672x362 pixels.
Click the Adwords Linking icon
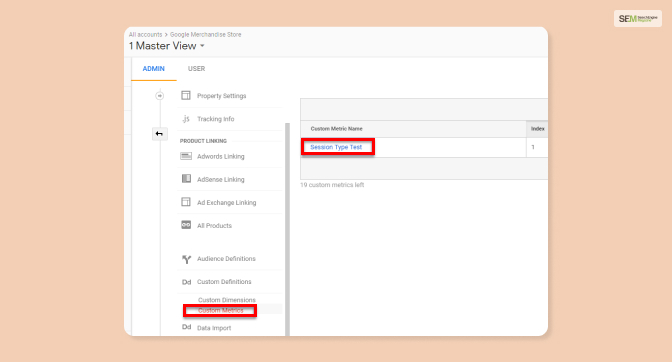[x=186, y=156]
